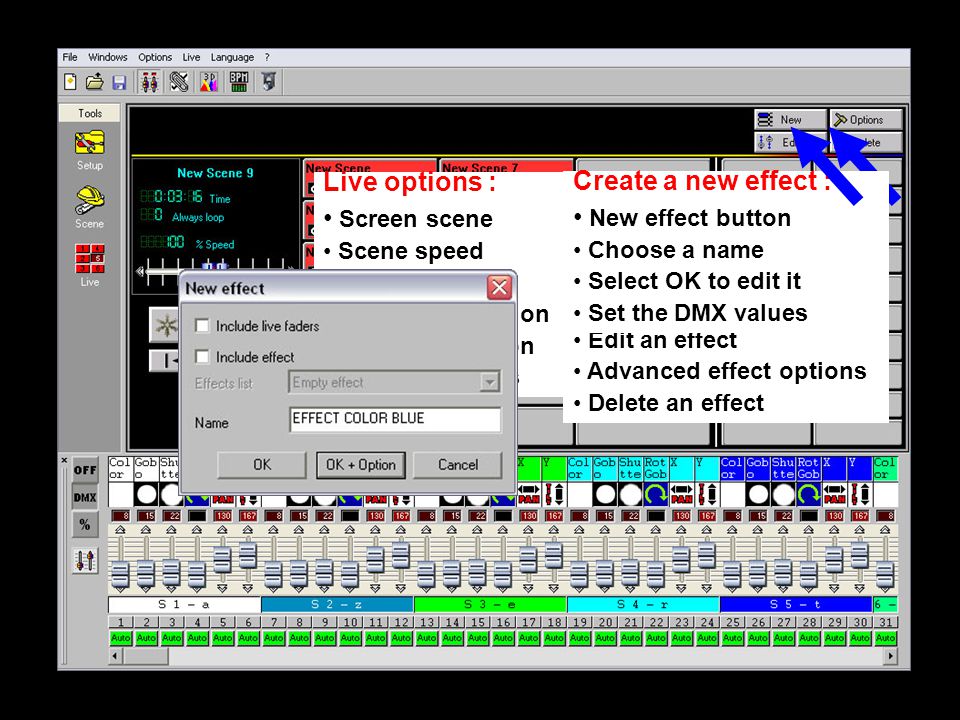Open the Options menu in menu bar

(155, 57)
